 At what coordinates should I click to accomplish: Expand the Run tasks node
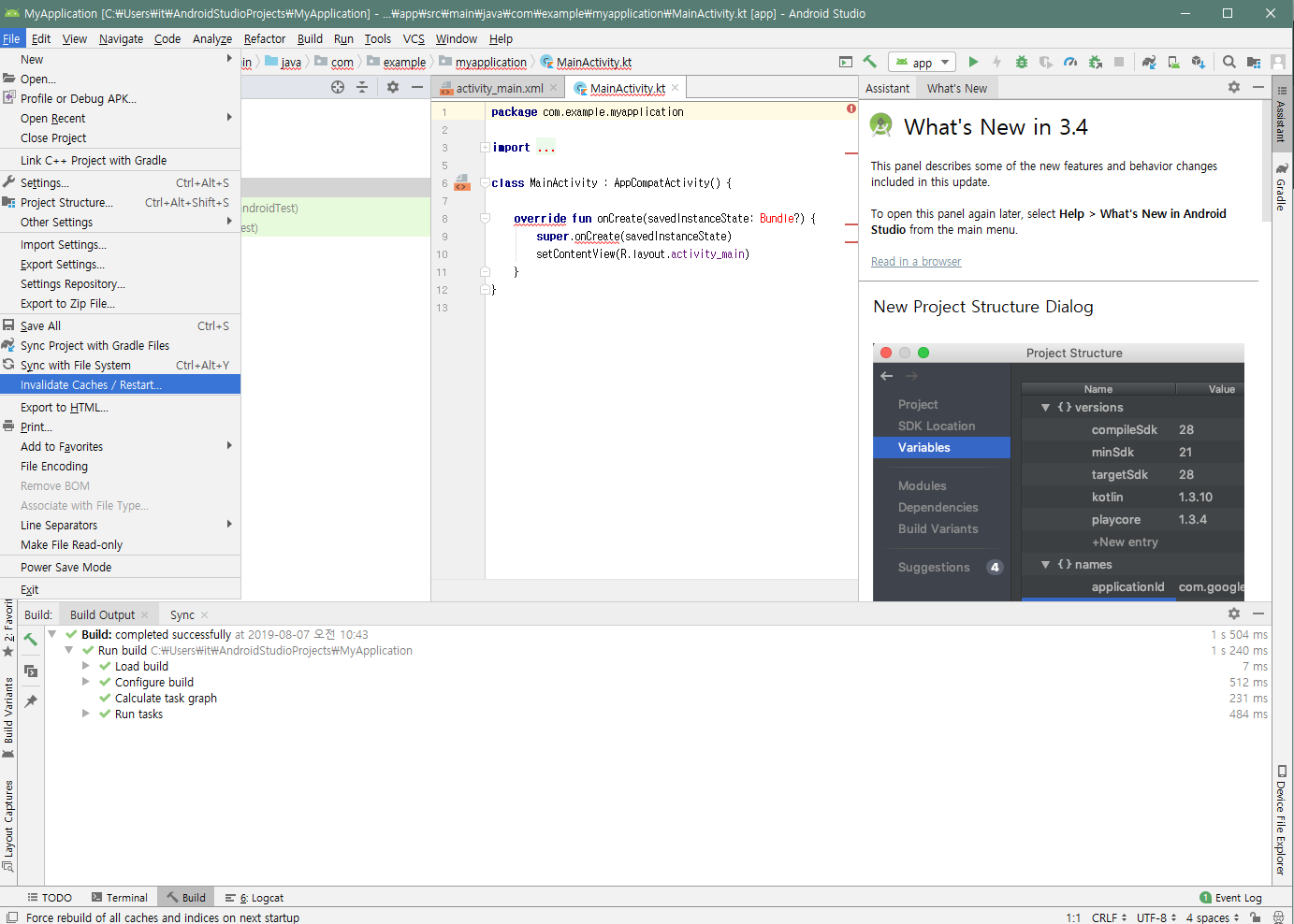[x=86, y=714]
